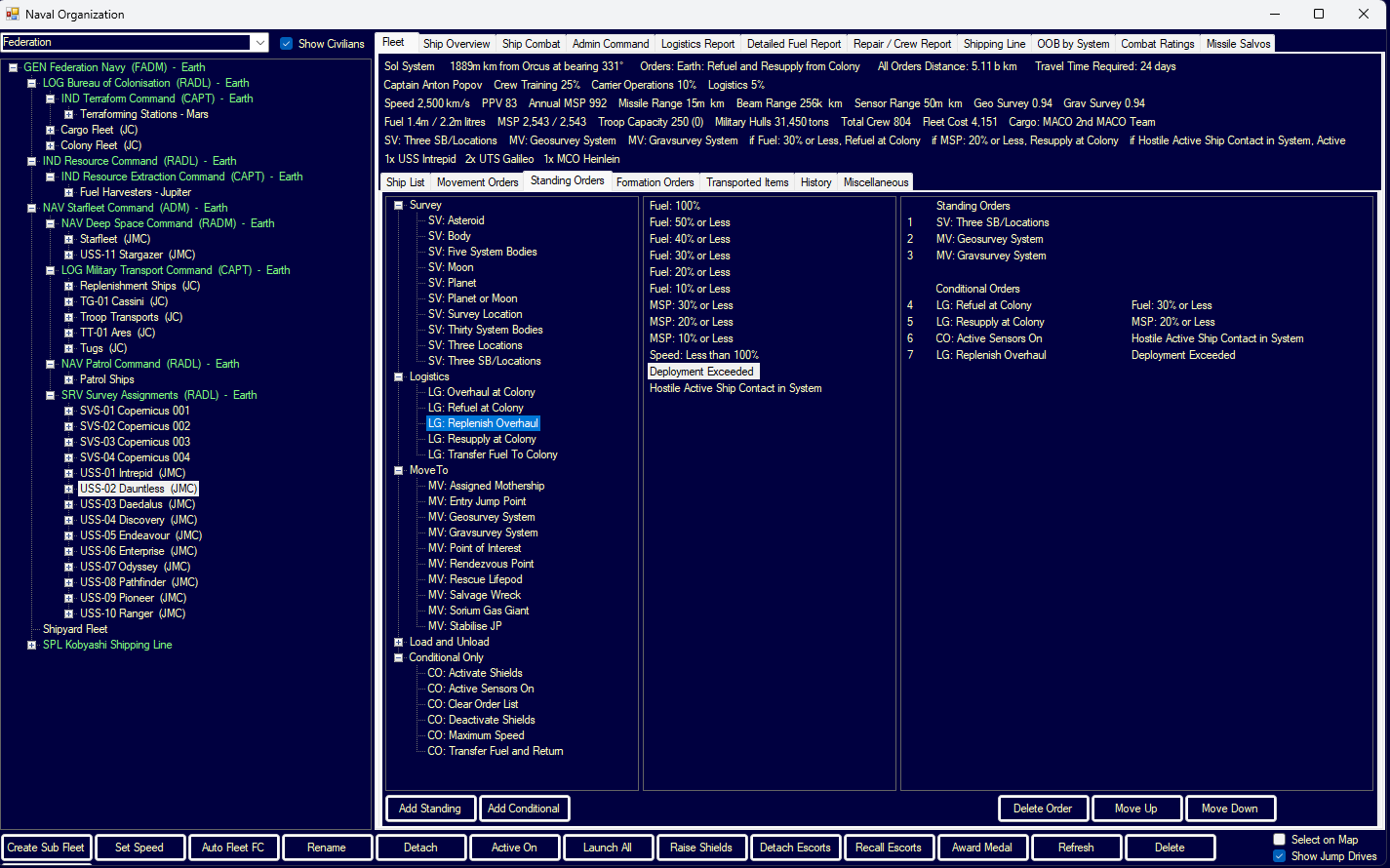Click the Active On button
This screenshot has width=1390, height=868.
[514, 848]
